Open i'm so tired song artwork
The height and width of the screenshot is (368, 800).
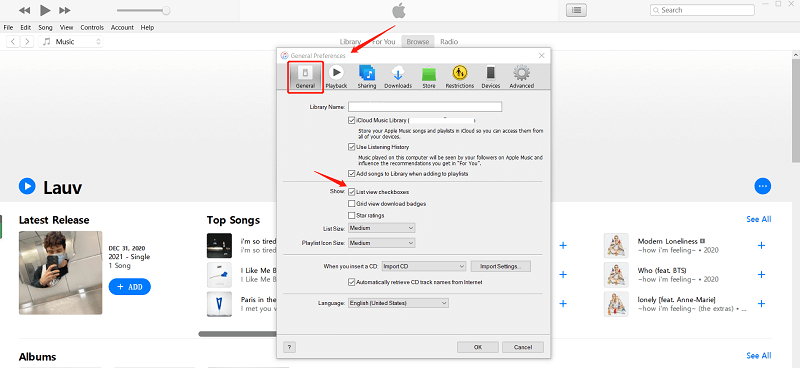(x=219, y=246)
